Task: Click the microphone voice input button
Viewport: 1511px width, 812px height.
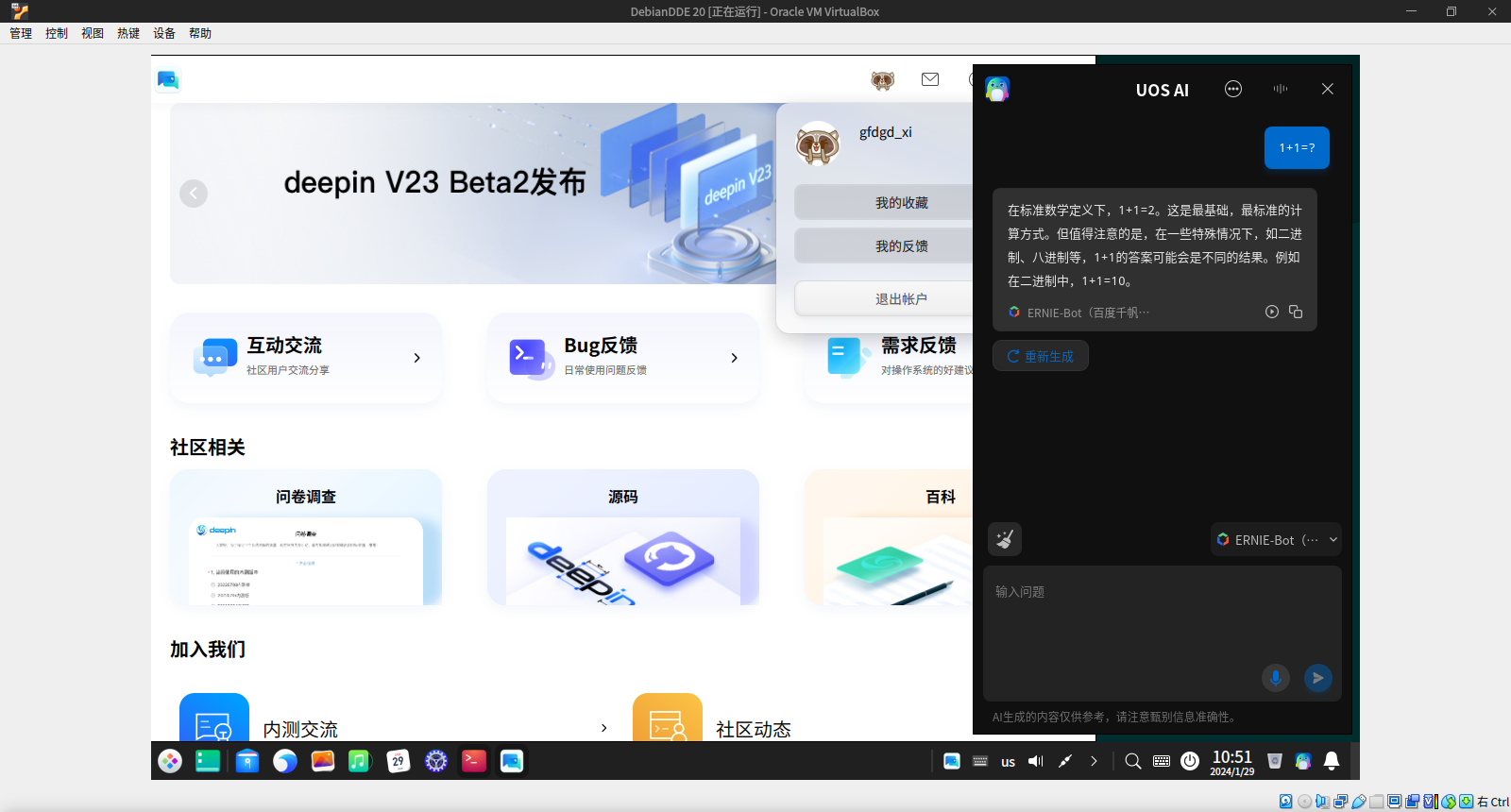Action: tap(1276, 678)
